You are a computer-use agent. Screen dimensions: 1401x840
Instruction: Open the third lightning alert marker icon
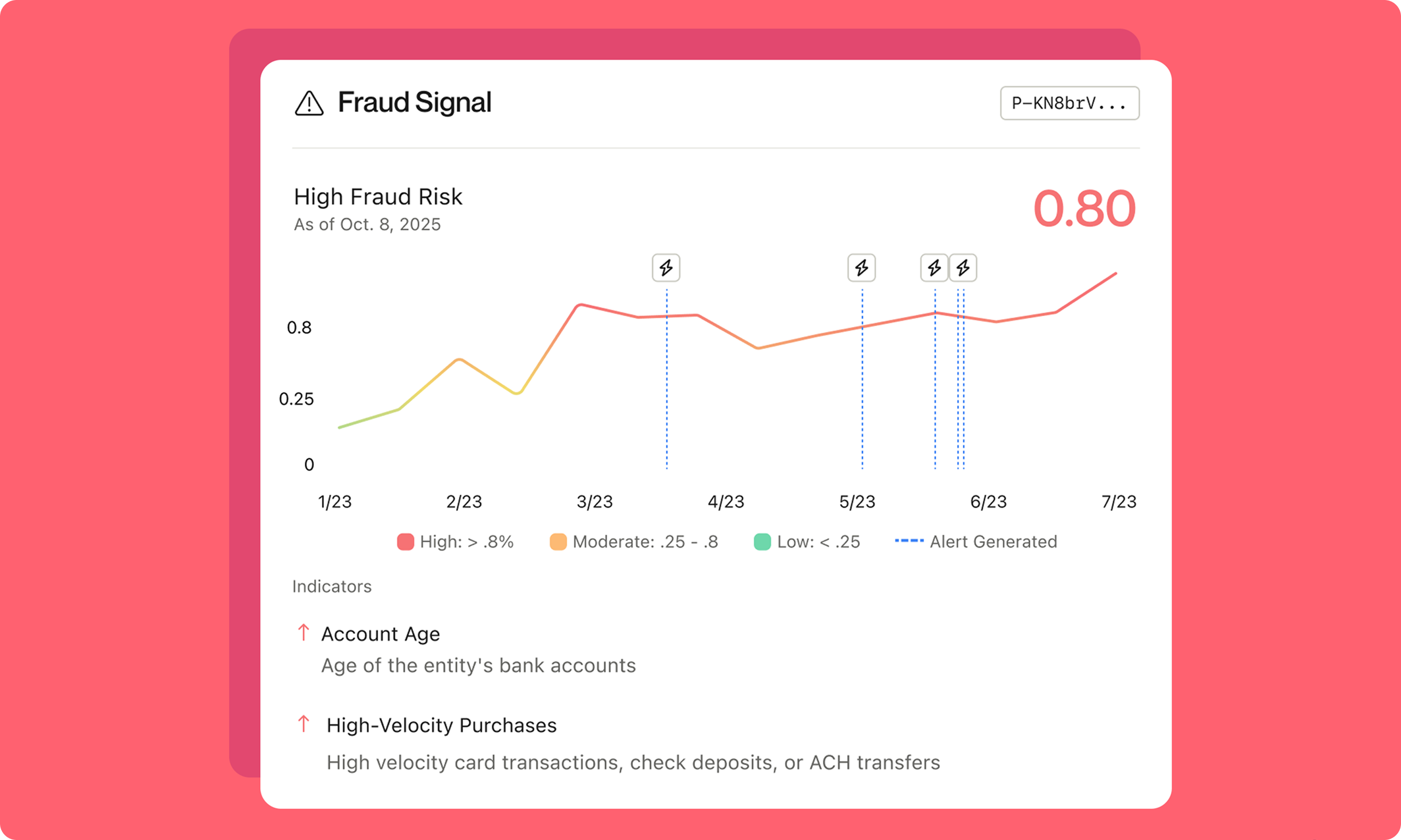934,268
